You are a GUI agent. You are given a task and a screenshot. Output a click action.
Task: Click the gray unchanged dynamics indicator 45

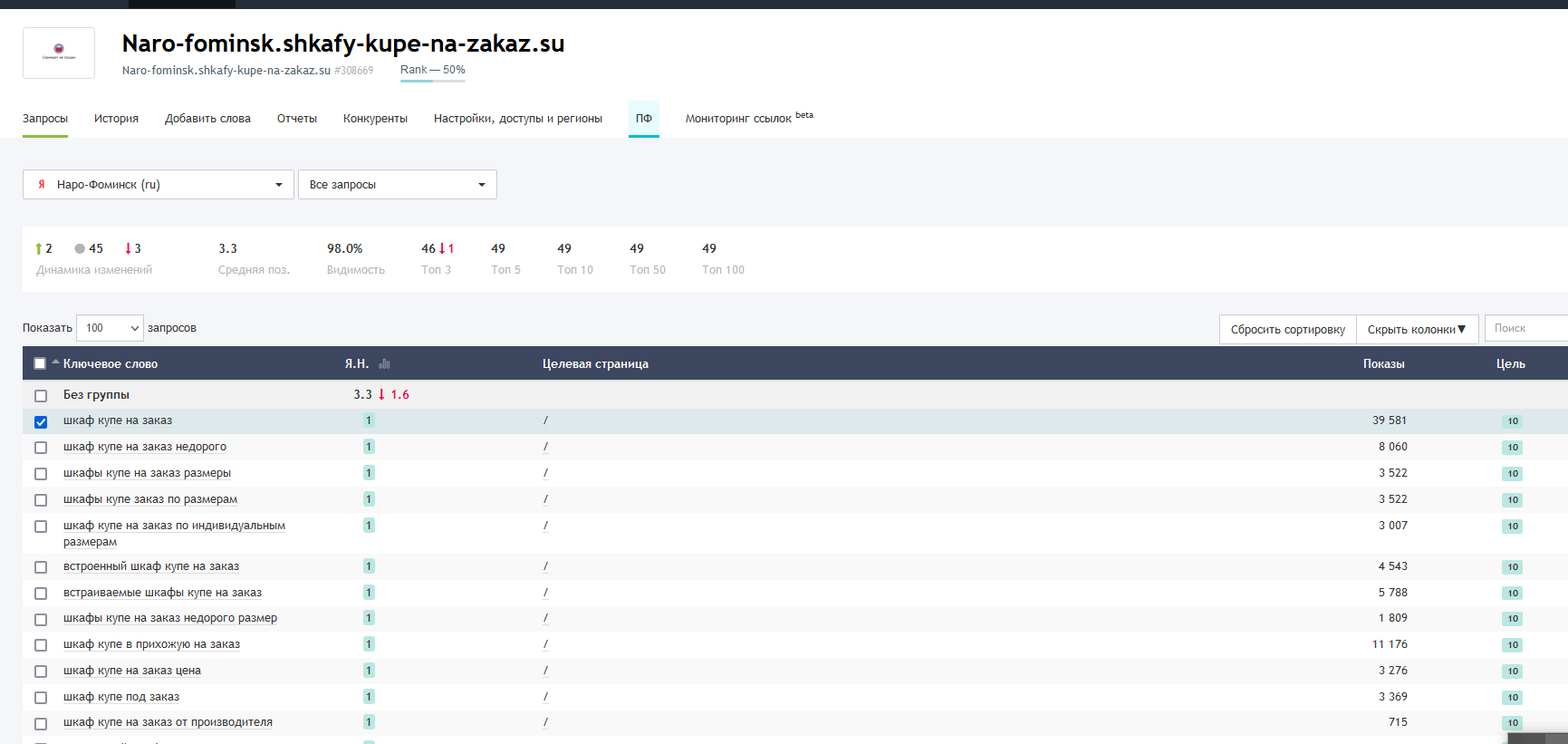click(x=89, y=248)
